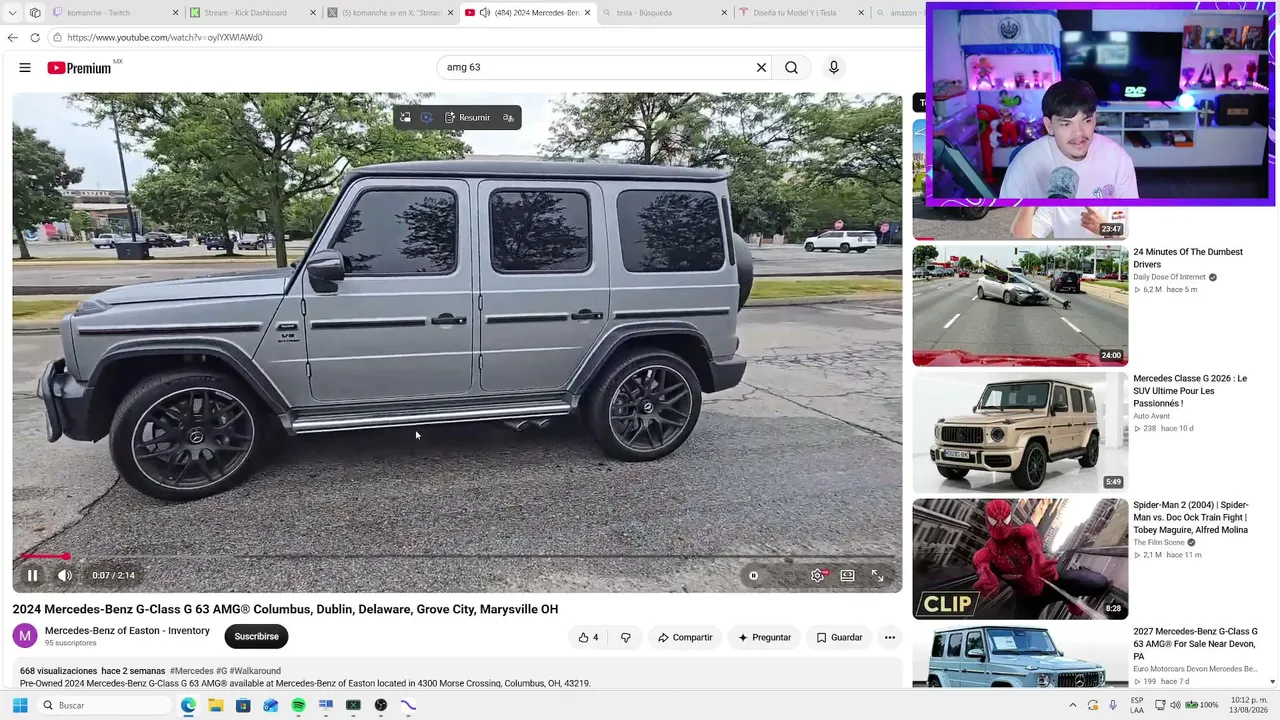Click the Windows taskbar Buscar search box
Viewport: 1280px width, 720px height.
click(105, 705)
